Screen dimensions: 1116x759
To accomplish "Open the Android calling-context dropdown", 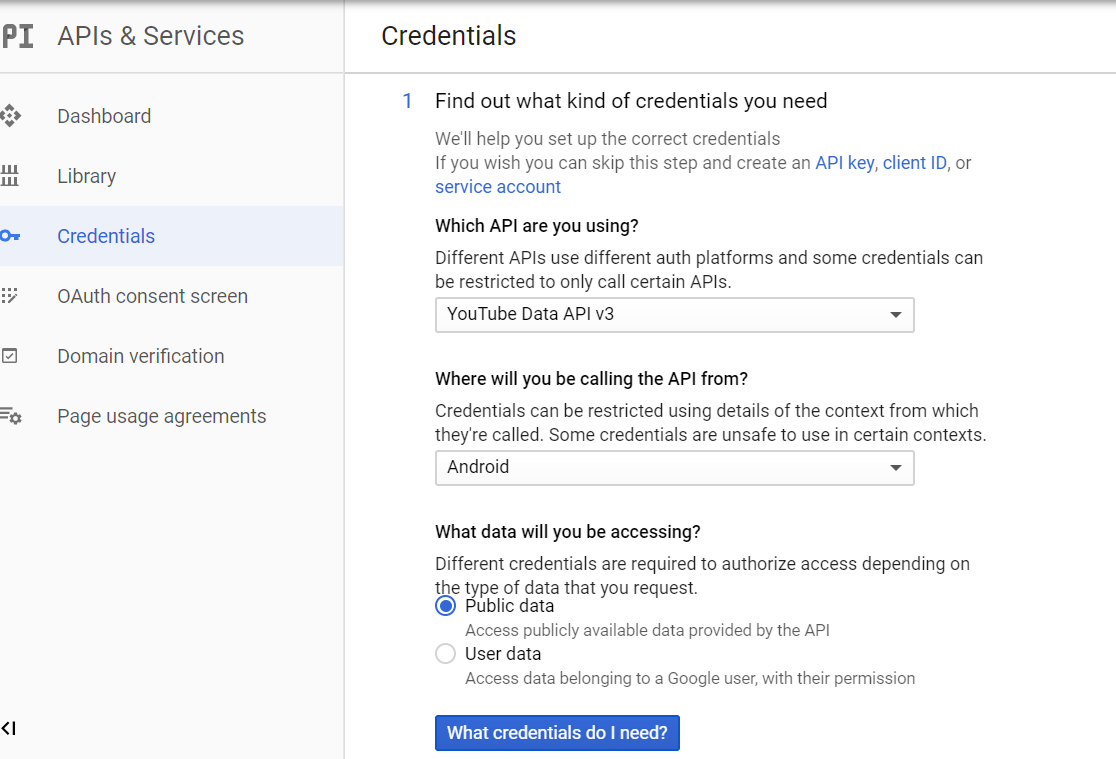I will point(675,468).
